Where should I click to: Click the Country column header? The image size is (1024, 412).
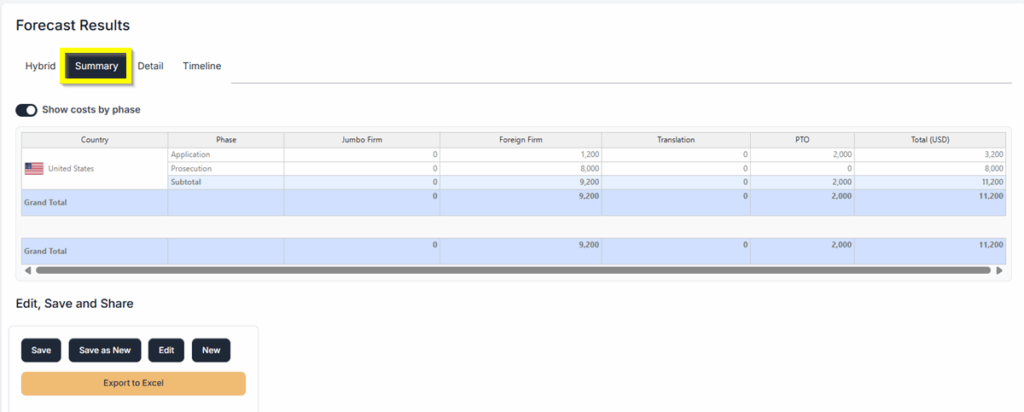pos(95,140)
